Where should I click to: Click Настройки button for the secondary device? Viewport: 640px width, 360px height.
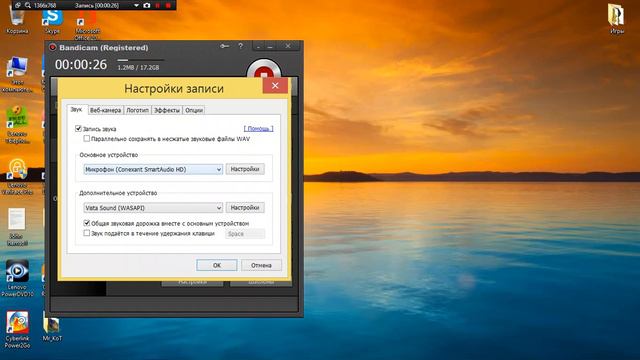(x=245, y=208)
